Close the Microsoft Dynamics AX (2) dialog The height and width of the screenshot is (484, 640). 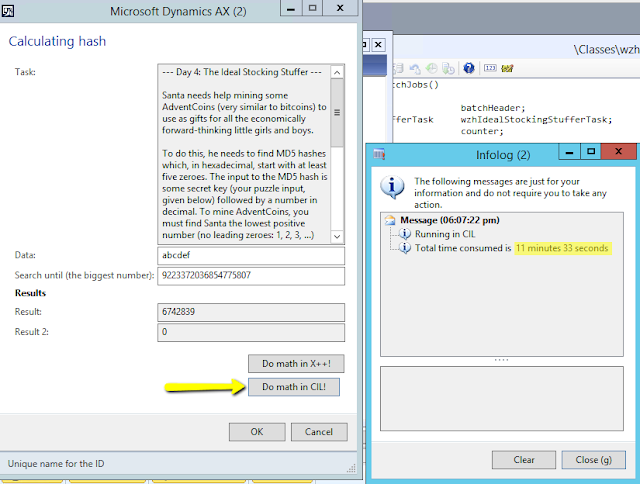coord(340,8)
